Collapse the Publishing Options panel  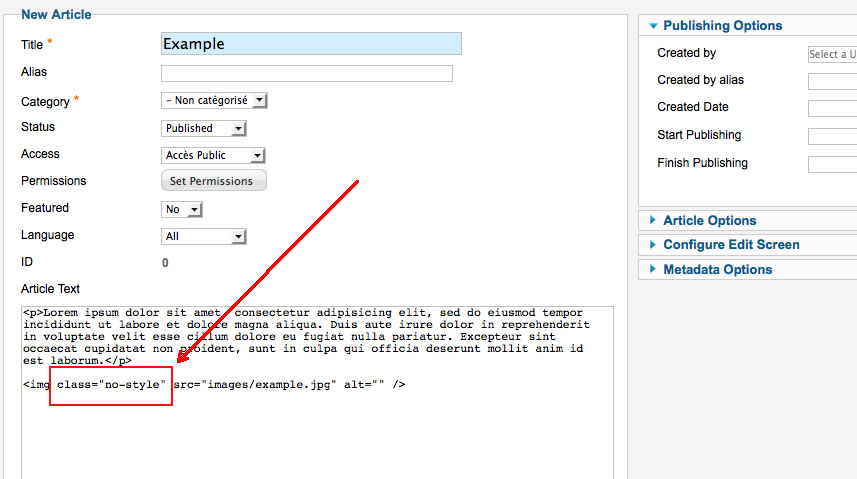[x=722, y=26]
